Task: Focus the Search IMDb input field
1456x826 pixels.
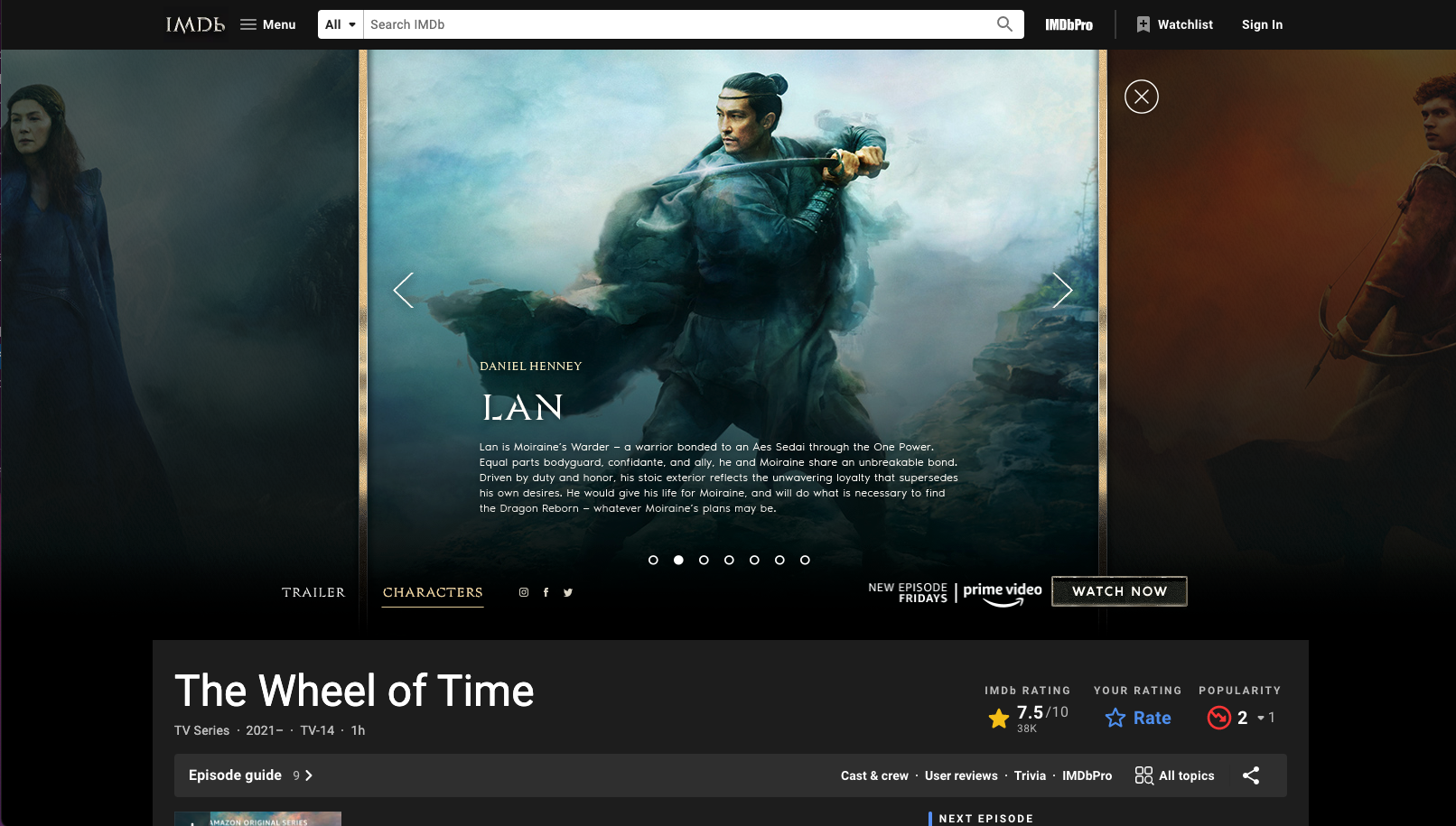Action: (675, 24)
